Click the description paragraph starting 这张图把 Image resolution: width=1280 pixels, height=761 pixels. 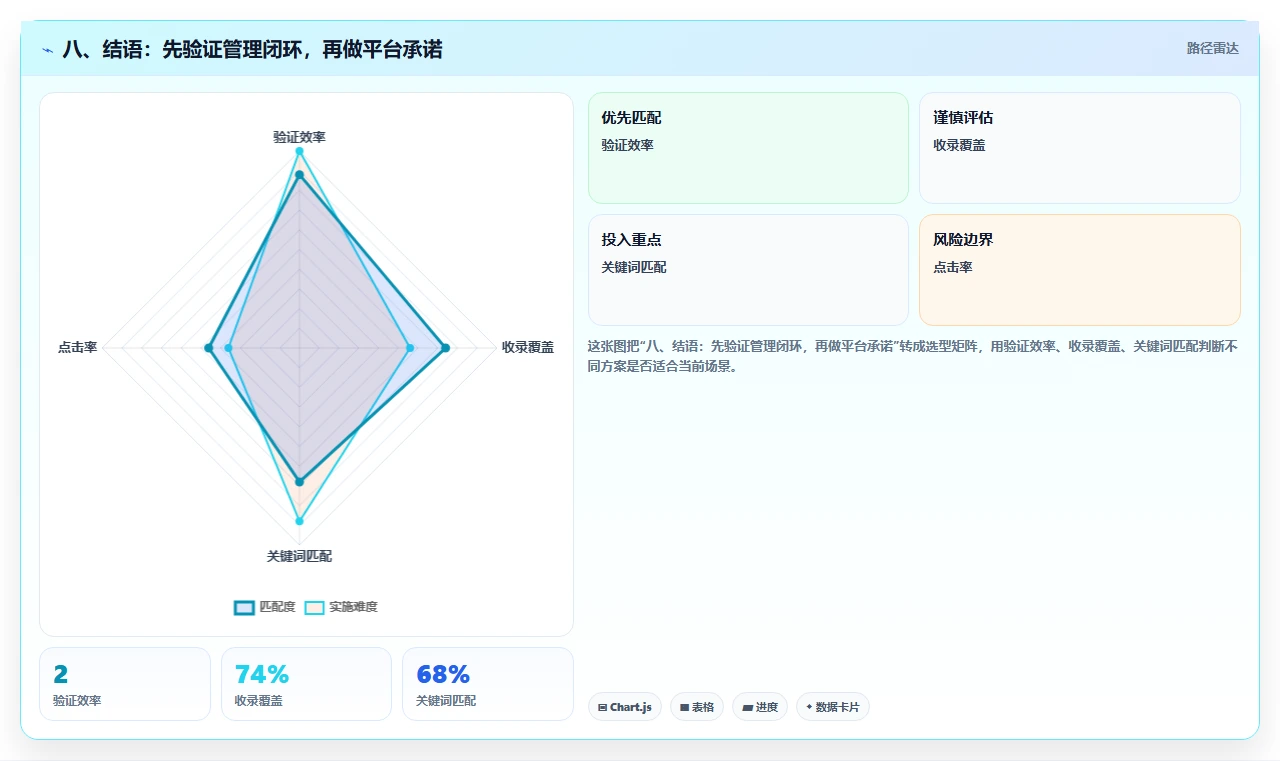(x=914, y=356)
